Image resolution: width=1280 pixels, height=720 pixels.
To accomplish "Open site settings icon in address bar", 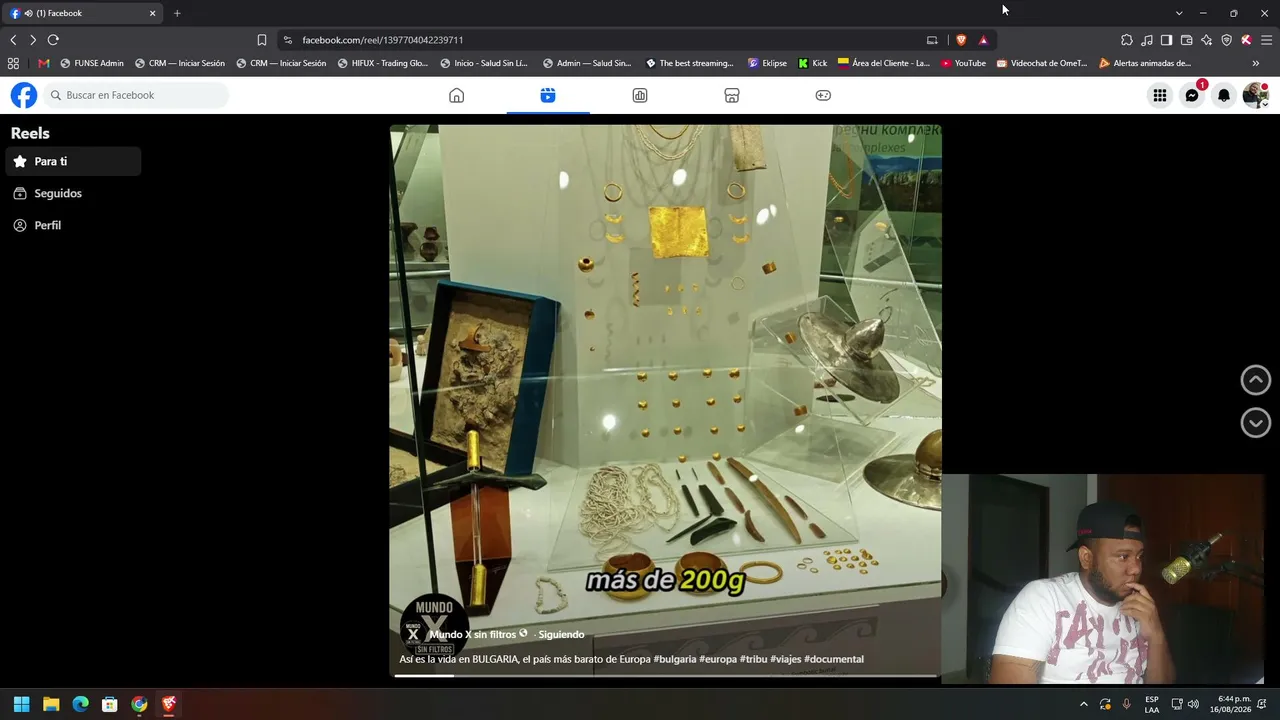I will click(288, 40).
